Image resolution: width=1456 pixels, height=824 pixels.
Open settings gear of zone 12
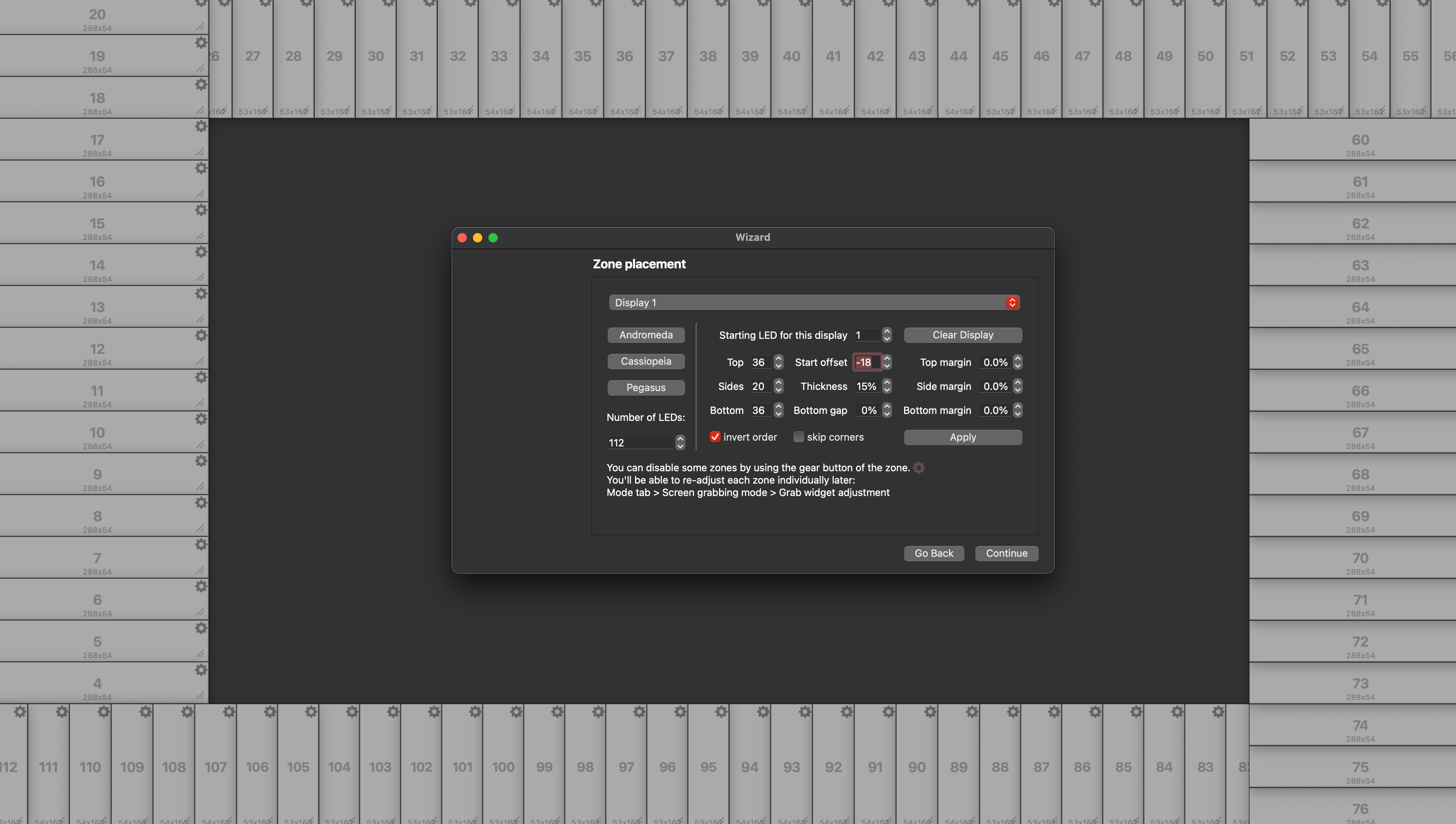coord(201,336)
